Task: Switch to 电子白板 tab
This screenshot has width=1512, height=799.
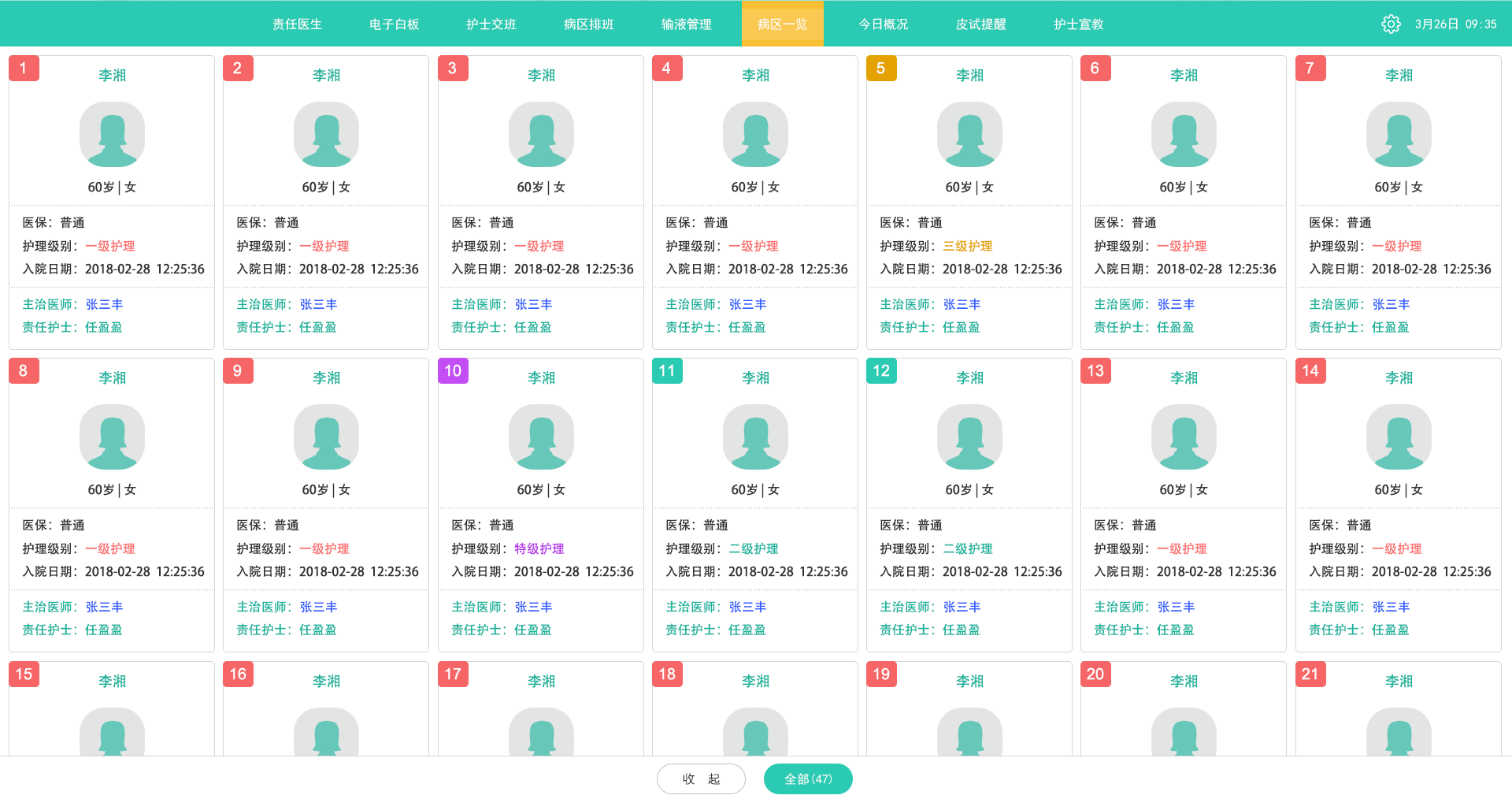Action: point(394,24)
